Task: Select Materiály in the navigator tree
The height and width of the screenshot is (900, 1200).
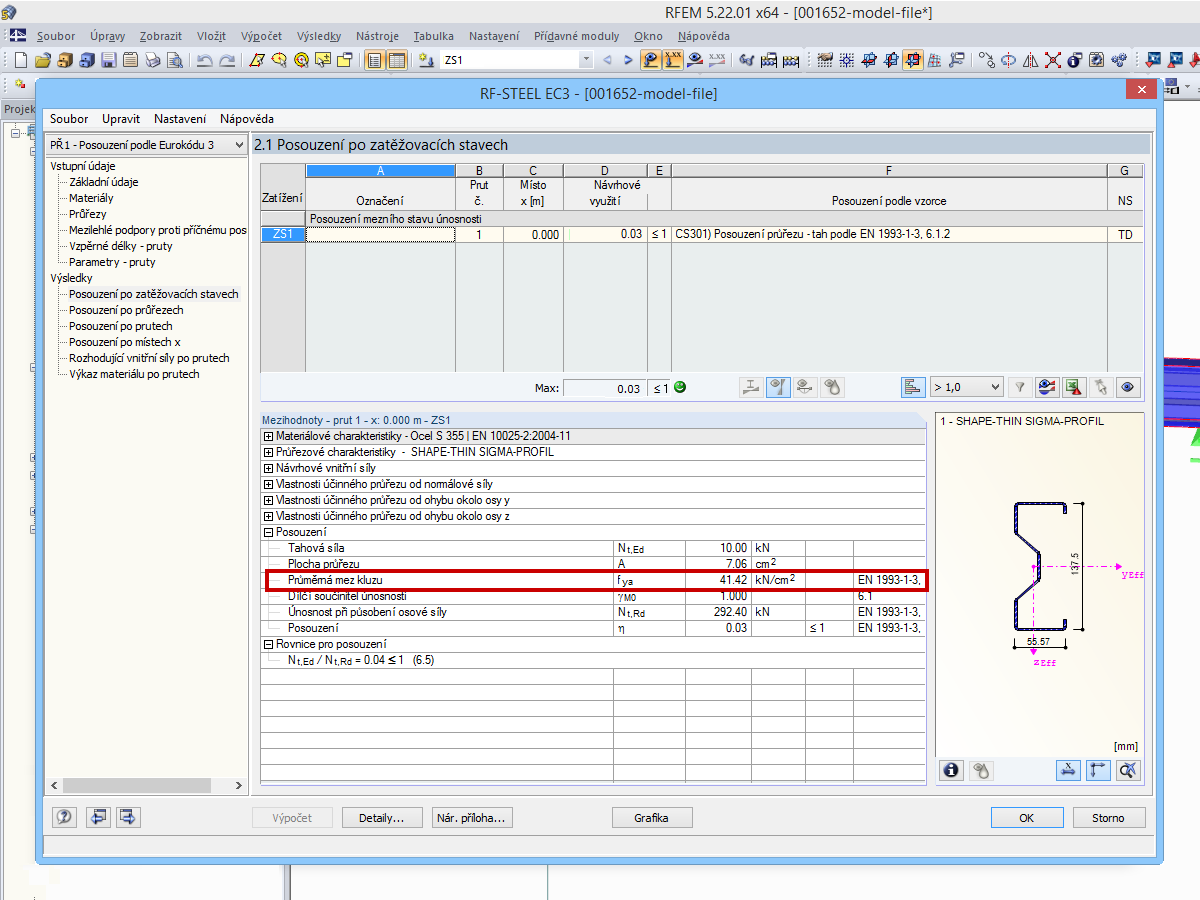Action: point(91,198)
